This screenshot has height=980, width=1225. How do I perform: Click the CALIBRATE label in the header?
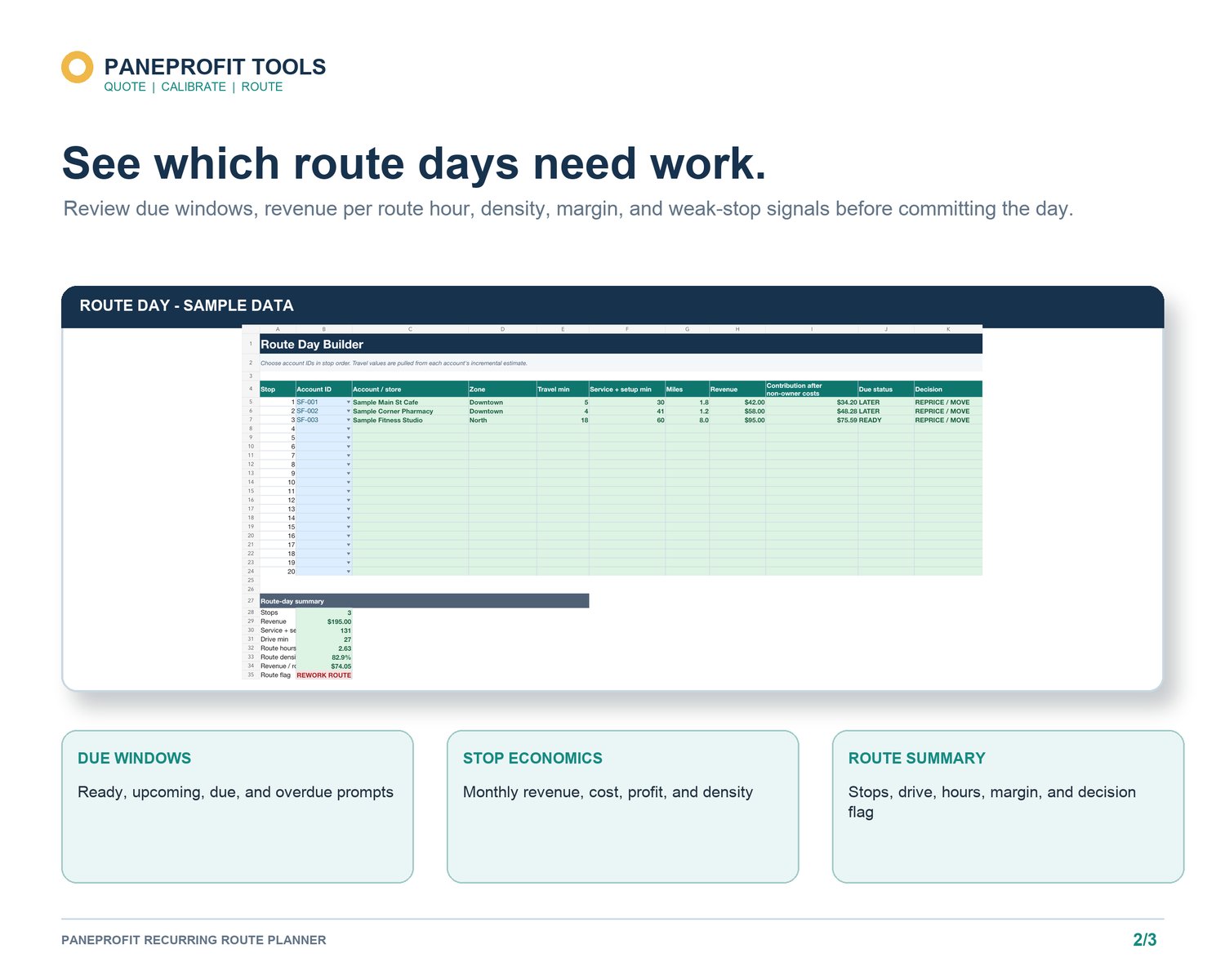click(x=194, y=87)
